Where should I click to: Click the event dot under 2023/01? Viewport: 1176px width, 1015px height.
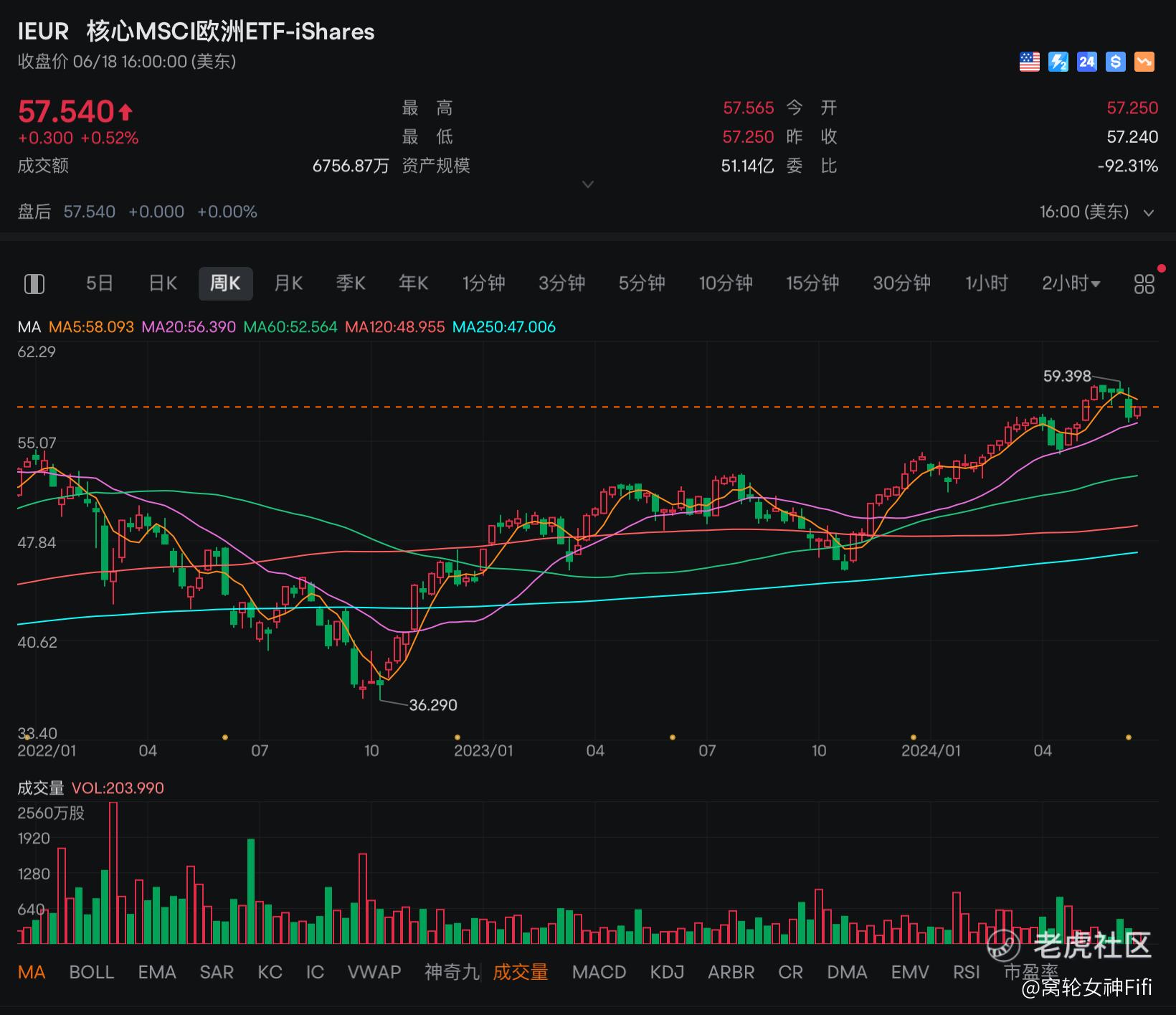(x=457, y=737)
